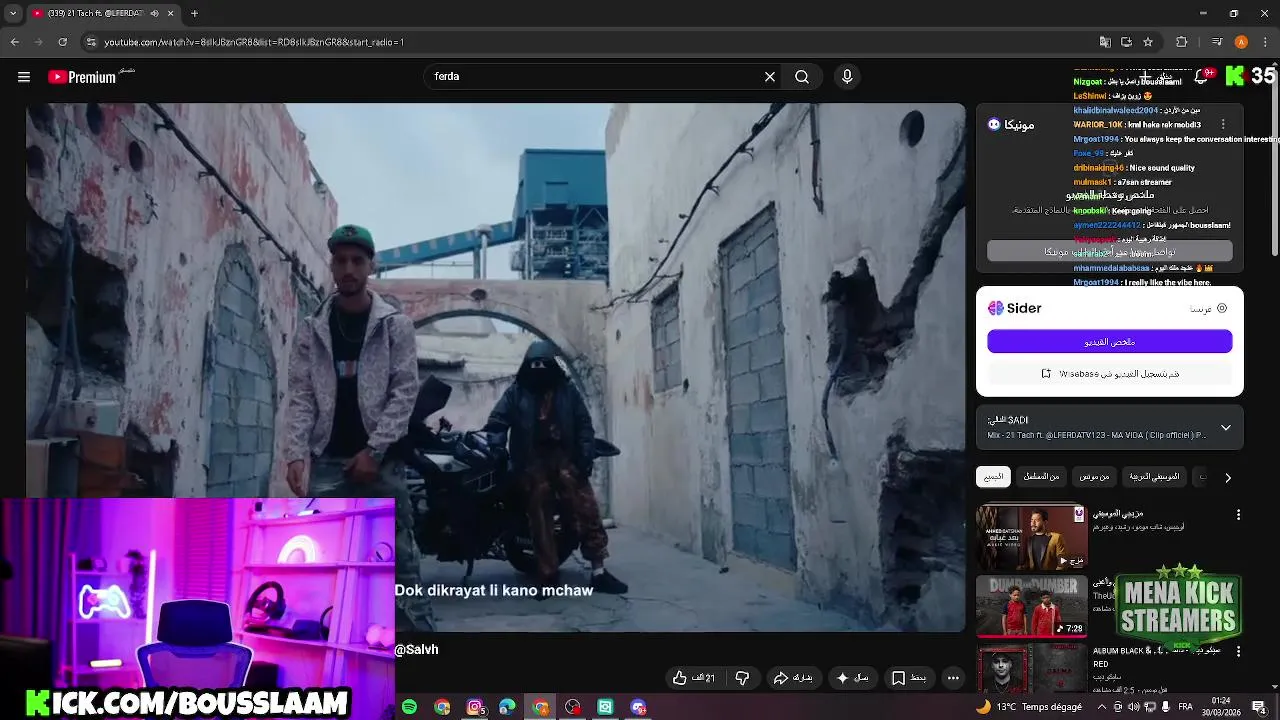
Task: Open new browser tab
Action: (194, 14)
